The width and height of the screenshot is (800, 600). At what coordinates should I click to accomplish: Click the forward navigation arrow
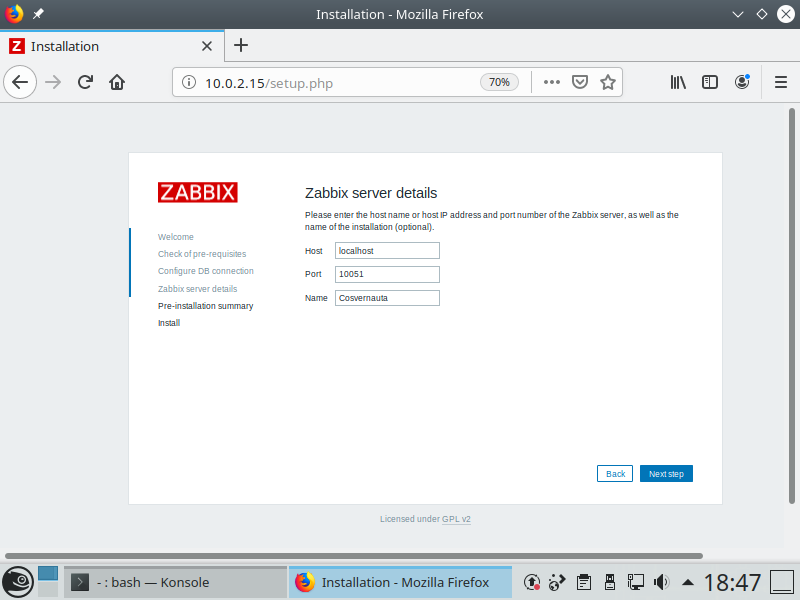pos(53,82)
